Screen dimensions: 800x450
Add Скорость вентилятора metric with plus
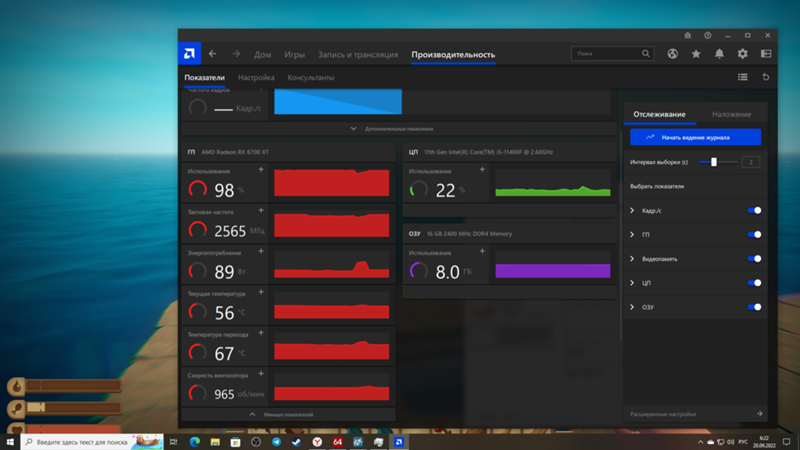[261, 373]
